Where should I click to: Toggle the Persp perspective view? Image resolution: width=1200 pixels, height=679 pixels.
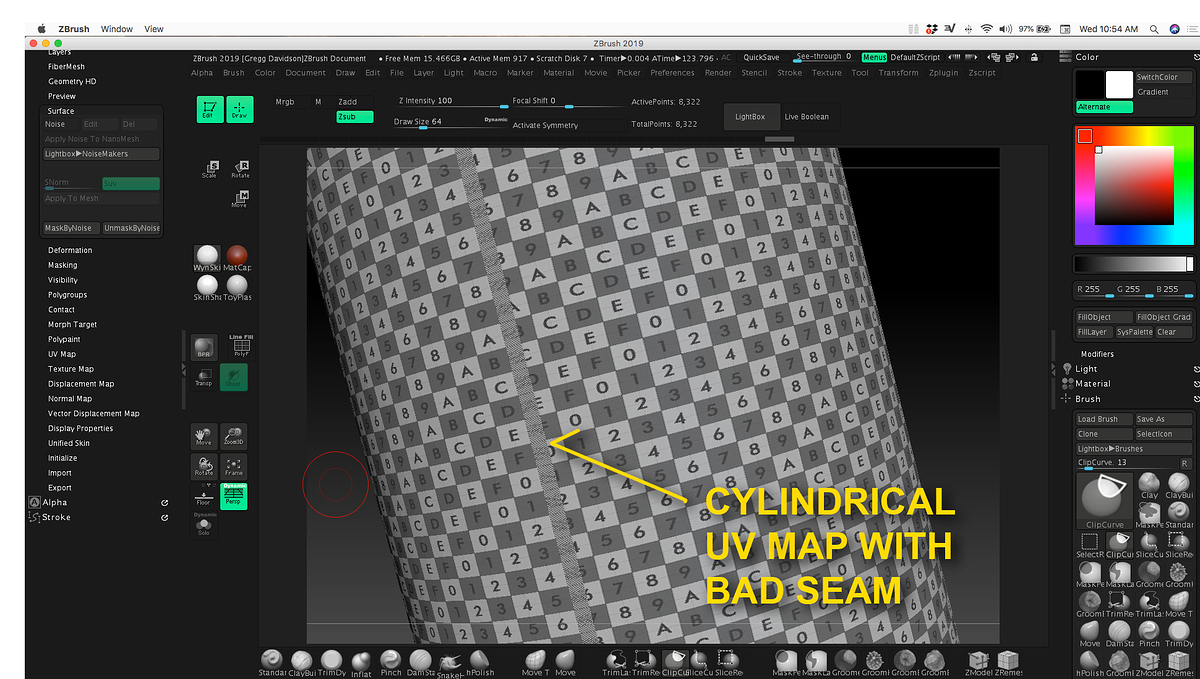coord(234,496)
